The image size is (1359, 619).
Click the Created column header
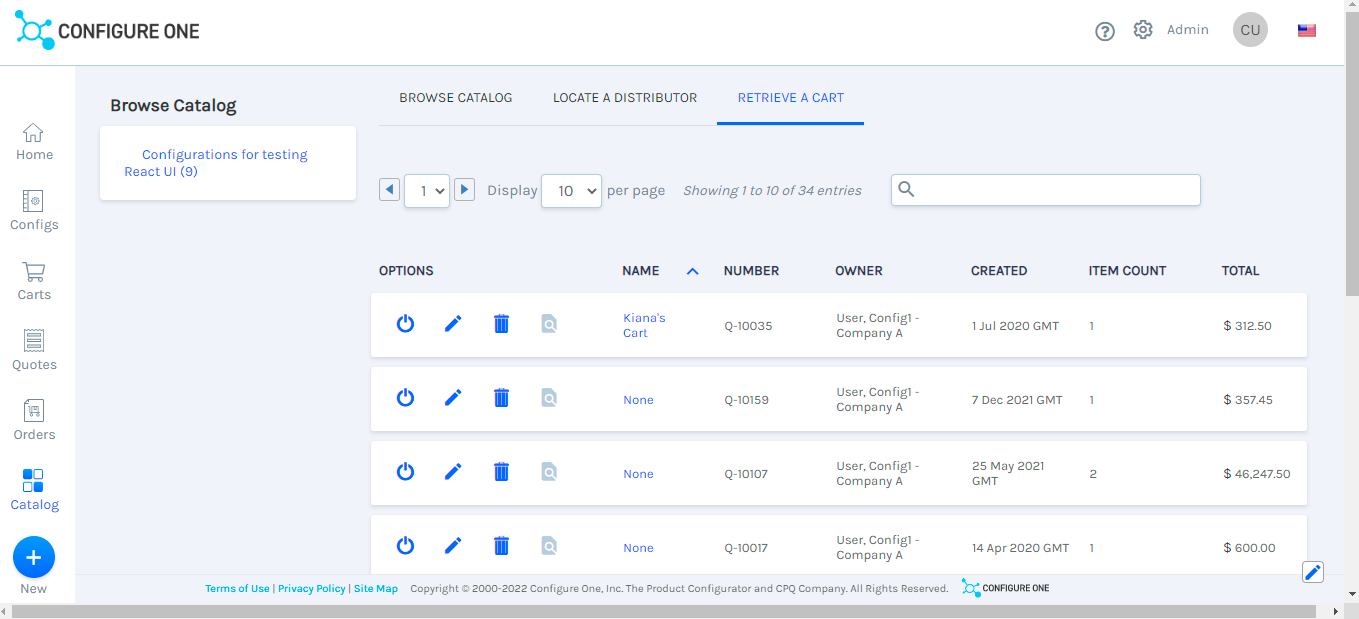999,271
